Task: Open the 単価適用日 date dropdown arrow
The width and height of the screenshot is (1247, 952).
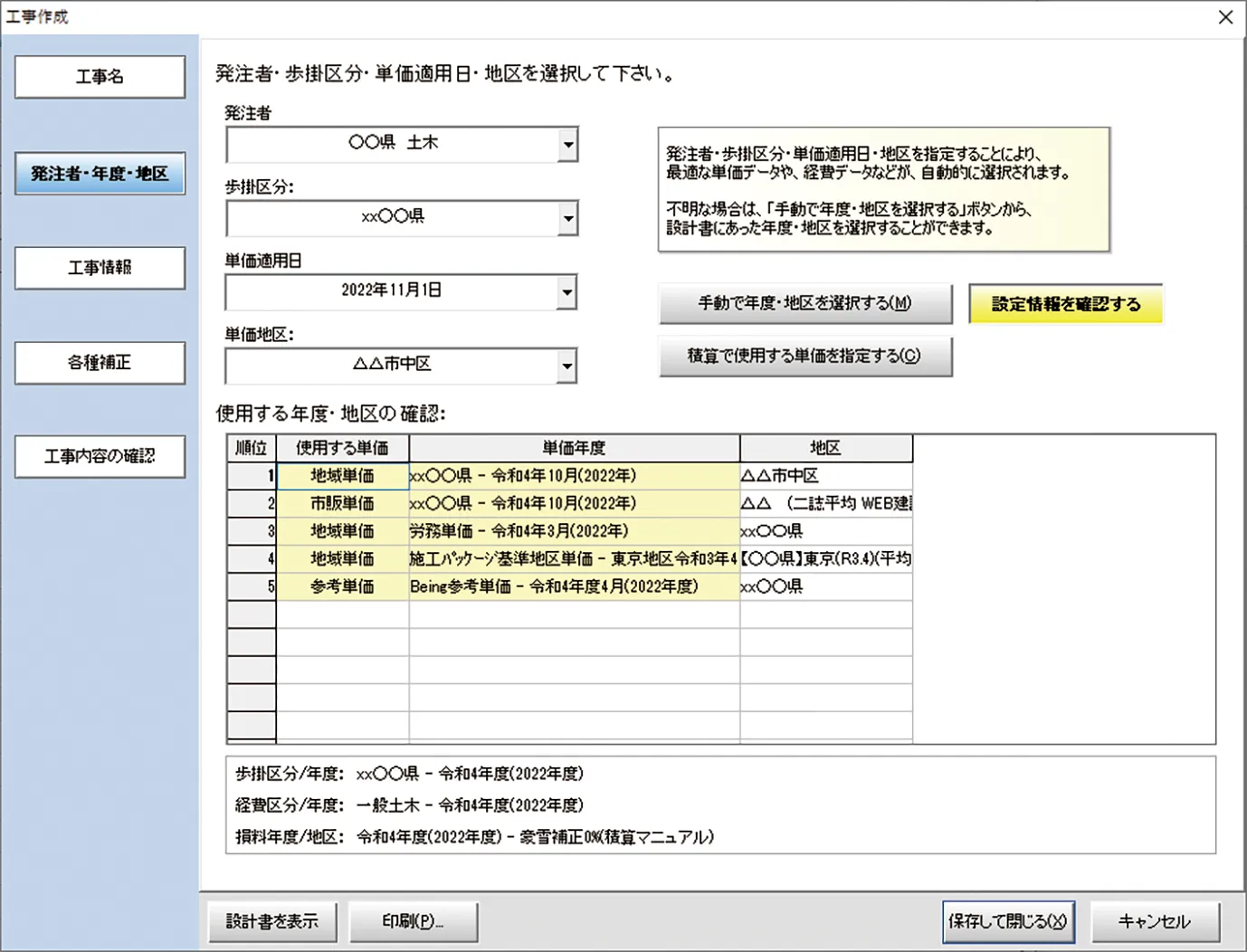Action: point(566,291)
